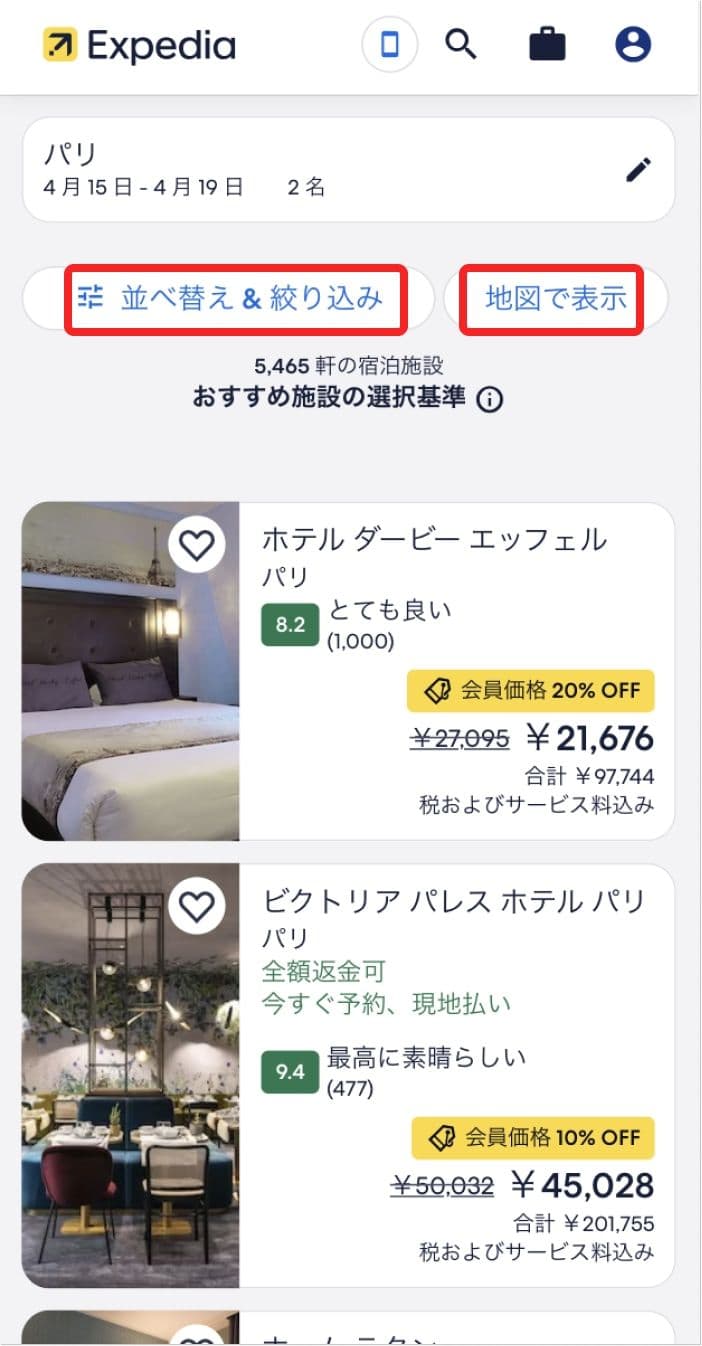
Task: Click the filter sliders icon
Action: point(91,297)
